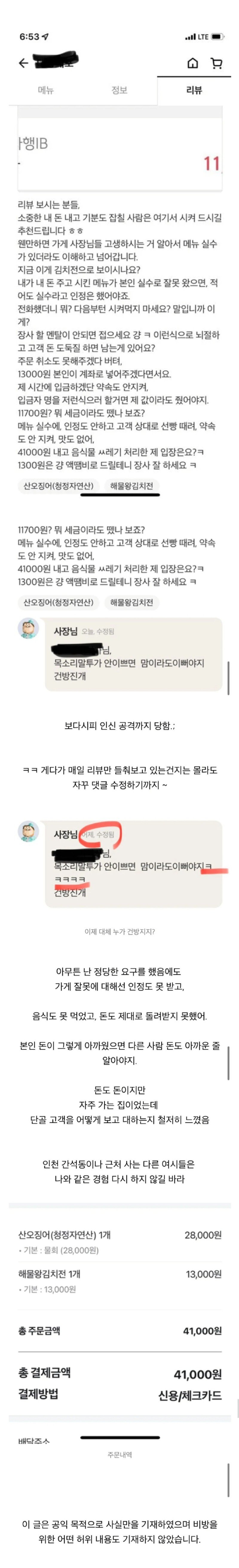Select the 리뷰 tab
This screenshot has height=1568, width=239.
(194, 90)
